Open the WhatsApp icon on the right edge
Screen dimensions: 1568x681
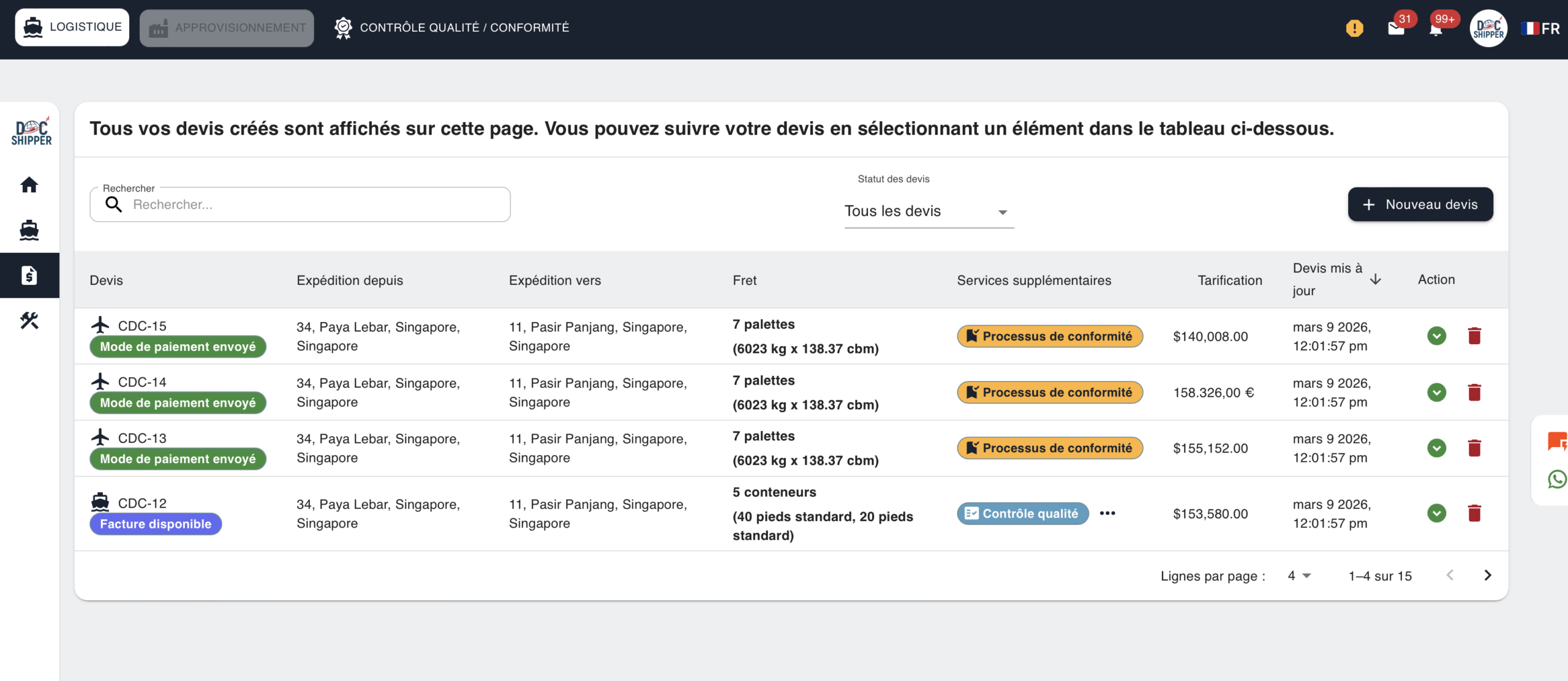pyautogui.click(x=1557, y=480)
